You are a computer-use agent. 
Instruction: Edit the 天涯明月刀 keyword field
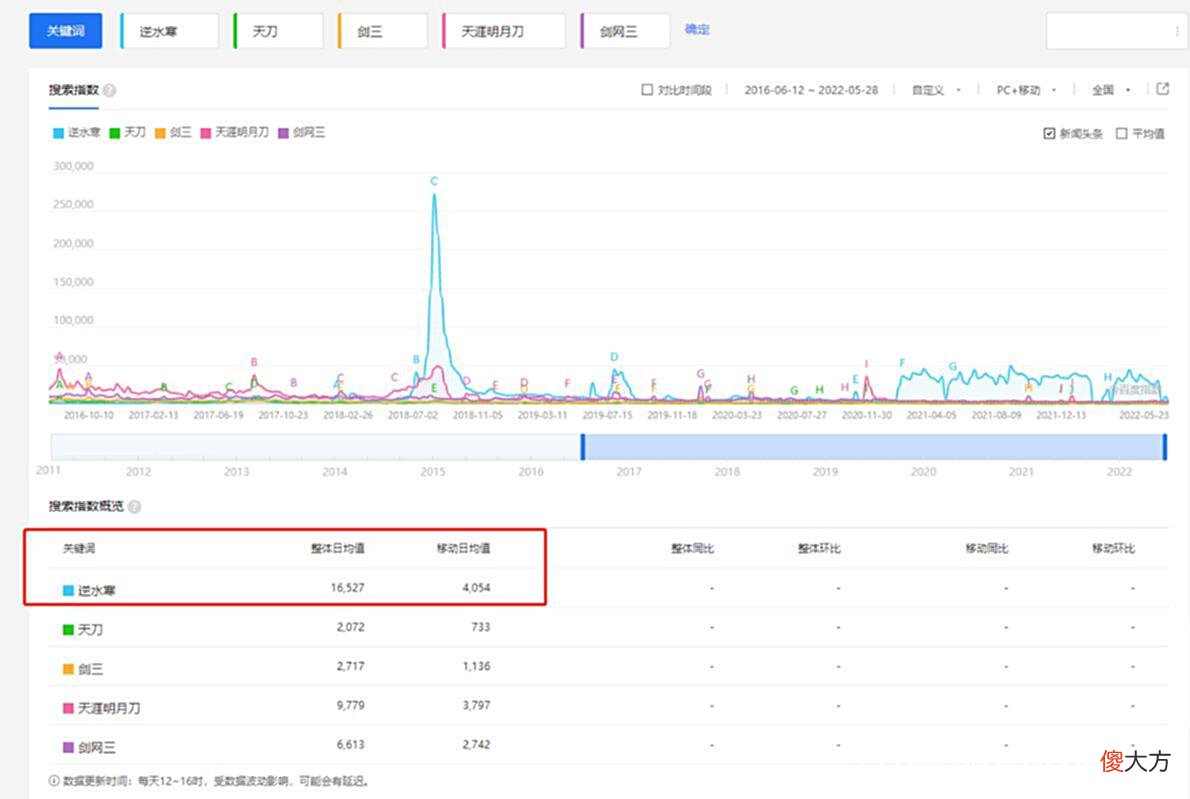503,31
